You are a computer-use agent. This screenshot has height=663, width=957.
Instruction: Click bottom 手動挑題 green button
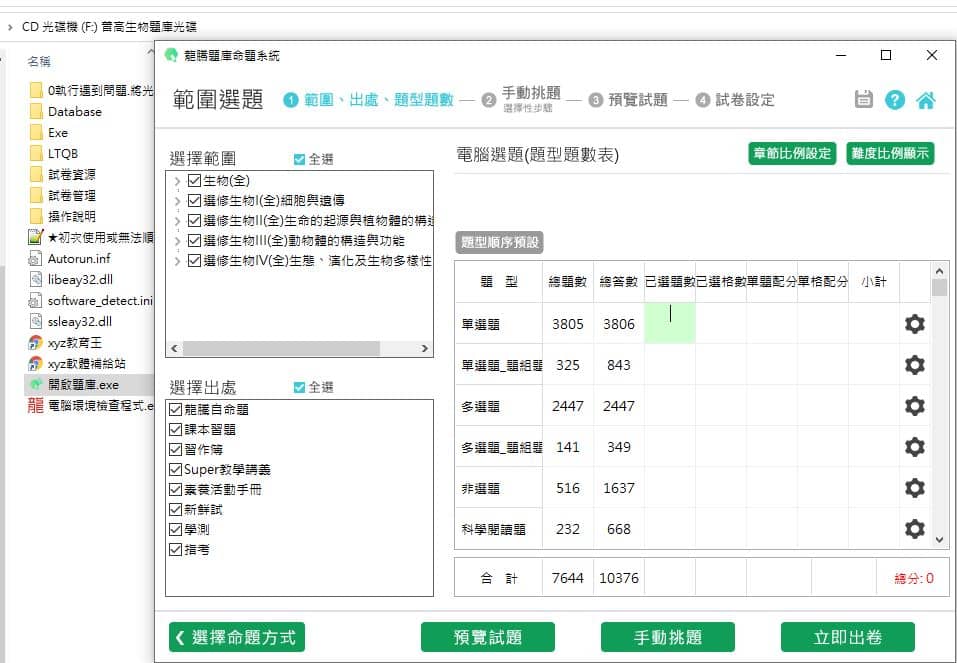pos(668,637)
